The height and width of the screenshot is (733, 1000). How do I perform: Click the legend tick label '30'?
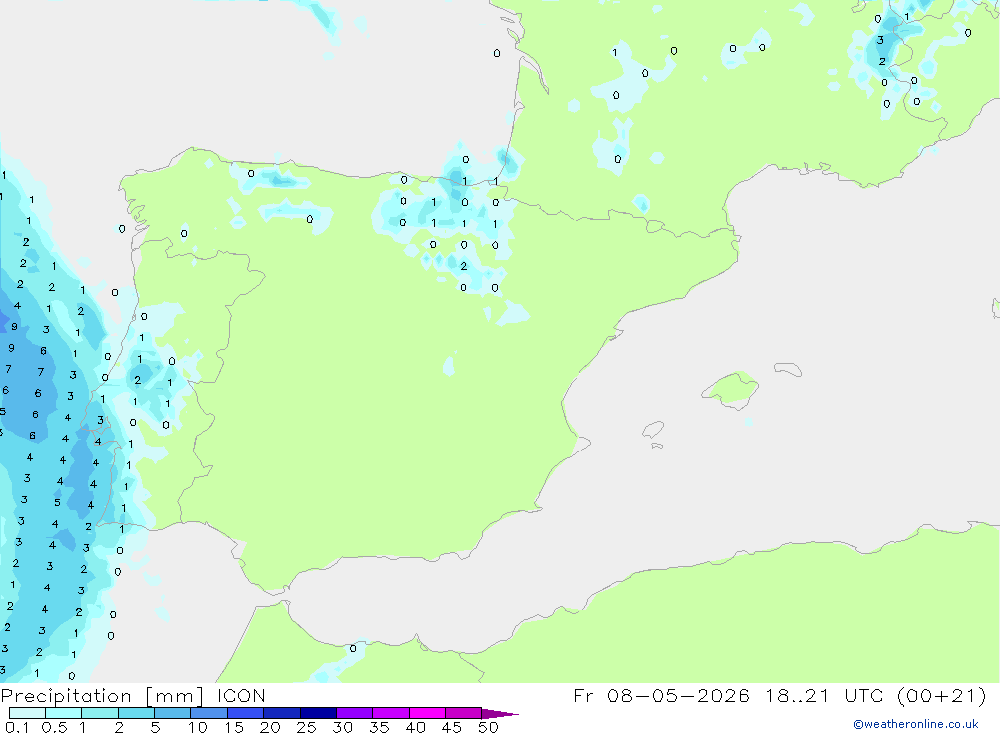click(x=342, y=727)
